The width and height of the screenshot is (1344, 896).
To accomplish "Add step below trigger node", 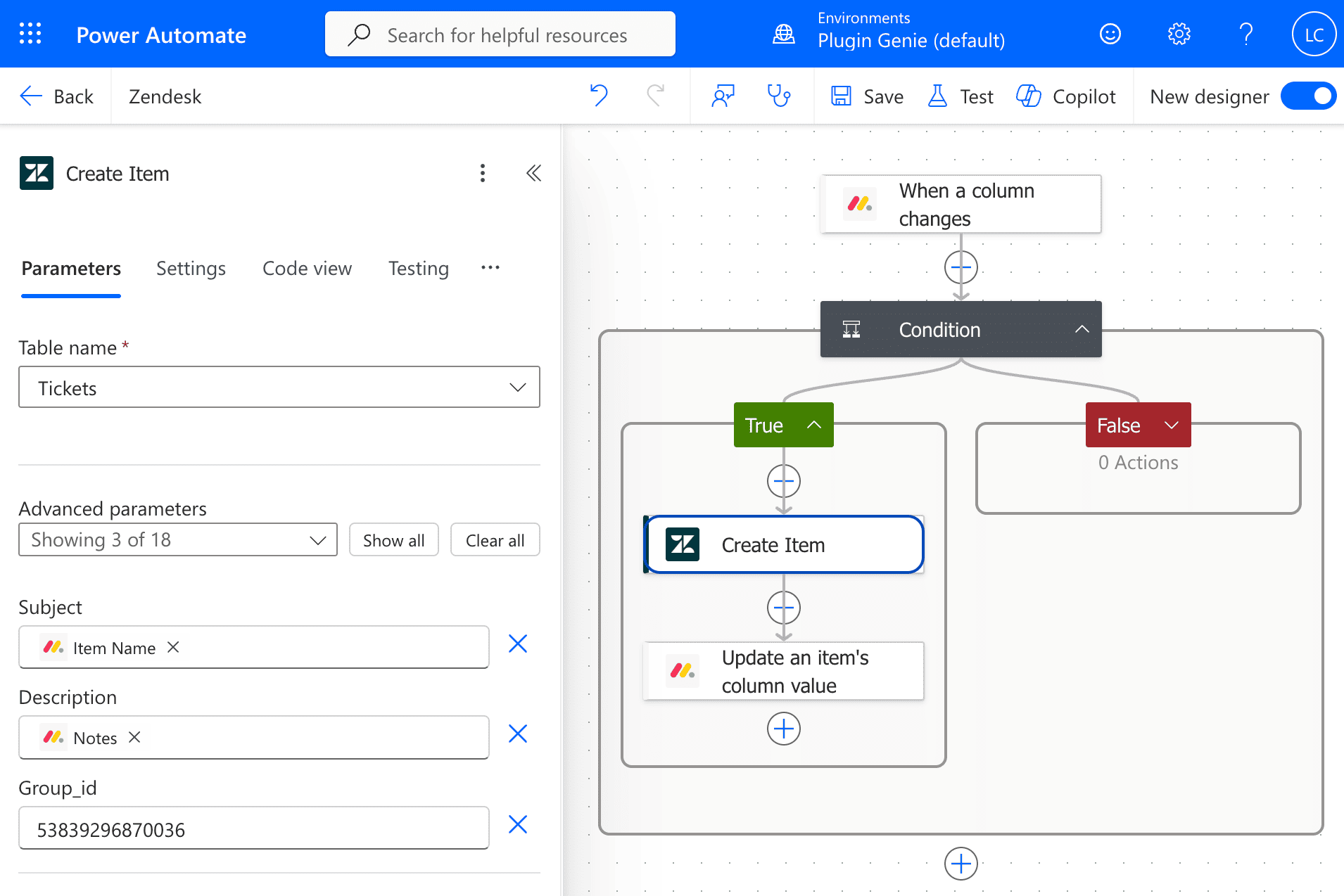I will click(961, 267).
